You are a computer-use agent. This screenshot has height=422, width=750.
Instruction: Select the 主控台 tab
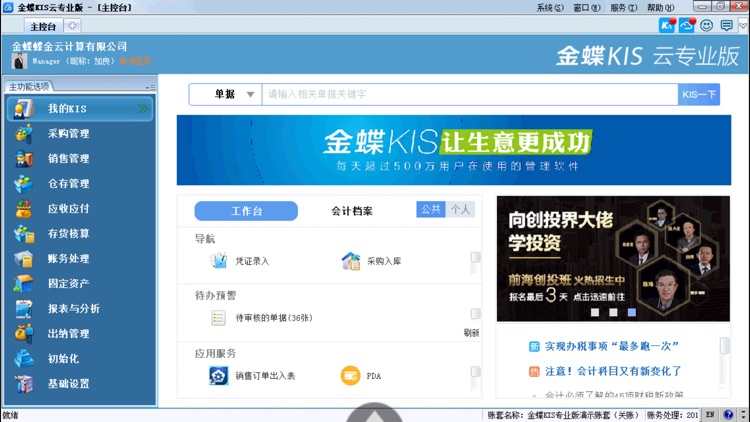tap(43, 26)
